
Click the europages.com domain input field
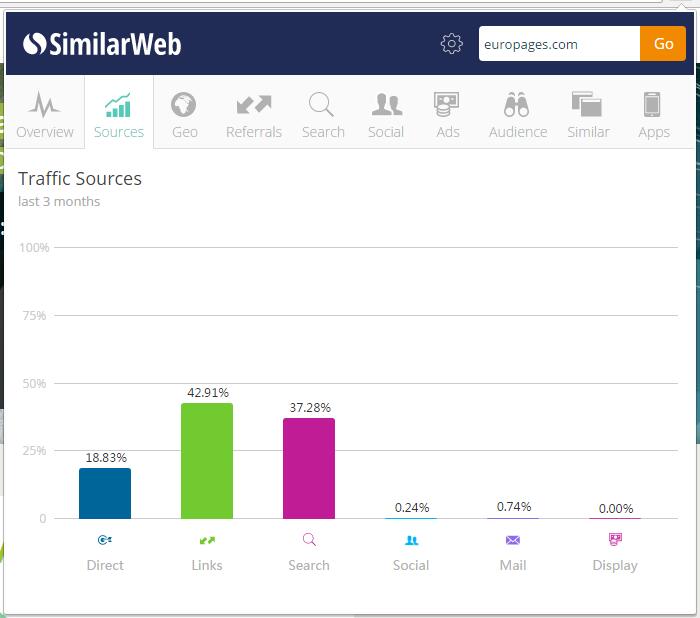pos(558,44)
